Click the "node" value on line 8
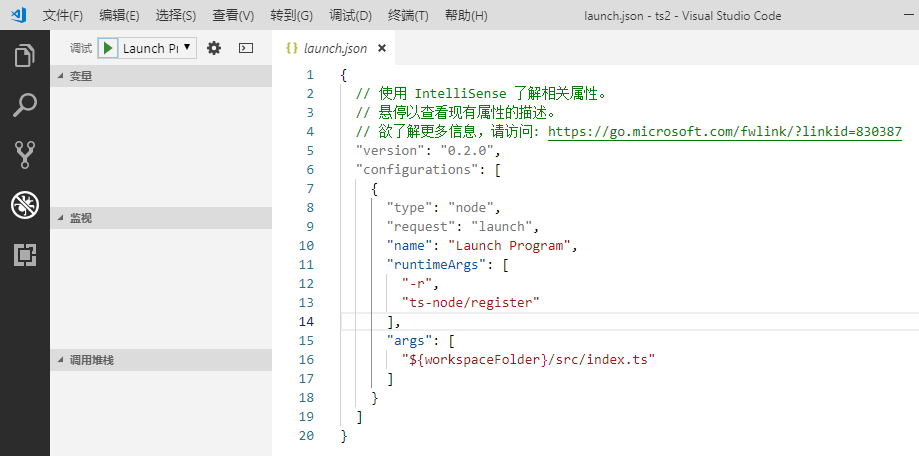 (471, 207)
